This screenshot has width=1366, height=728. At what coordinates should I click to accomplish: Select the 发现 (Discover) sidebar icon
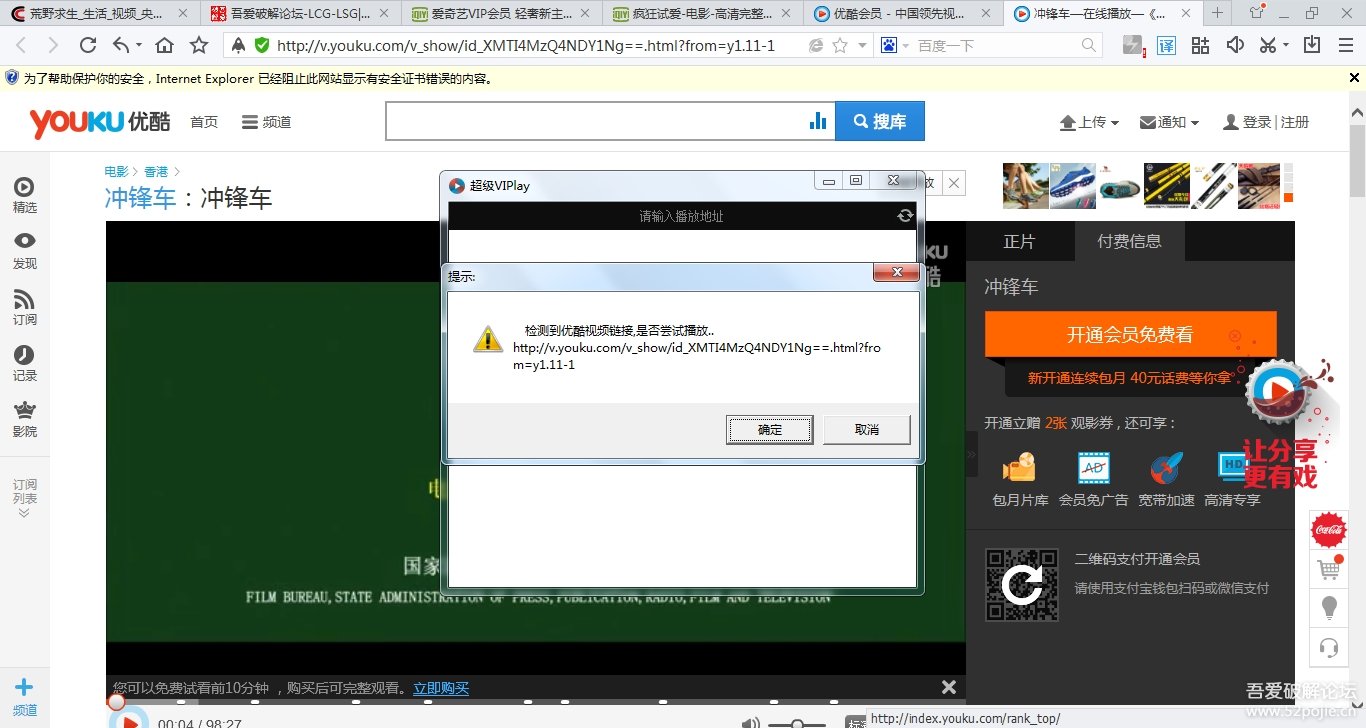point(22,250)
